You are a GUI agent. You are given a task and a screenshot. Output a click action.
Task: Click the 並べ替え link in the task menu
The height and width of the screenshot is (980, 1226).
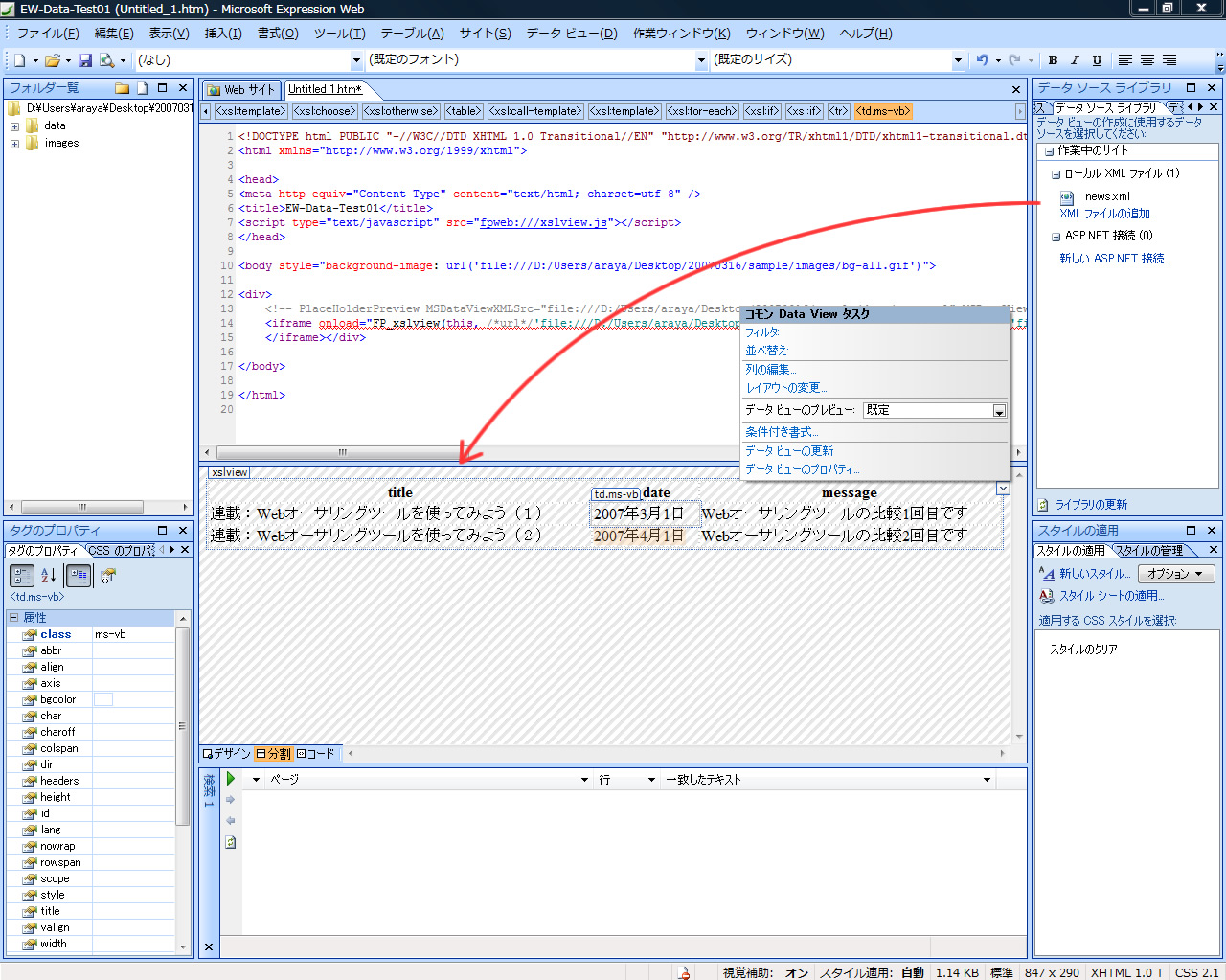click(767, 351)
